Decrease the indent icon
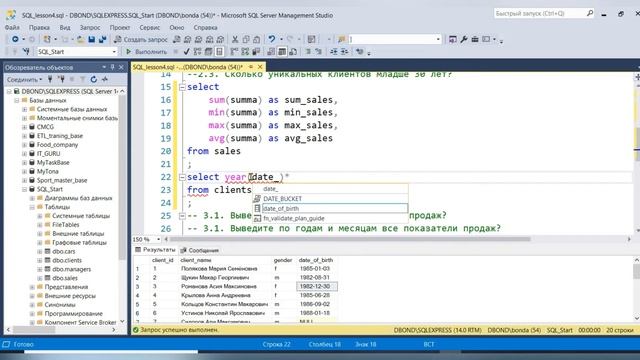 point(334,51)
